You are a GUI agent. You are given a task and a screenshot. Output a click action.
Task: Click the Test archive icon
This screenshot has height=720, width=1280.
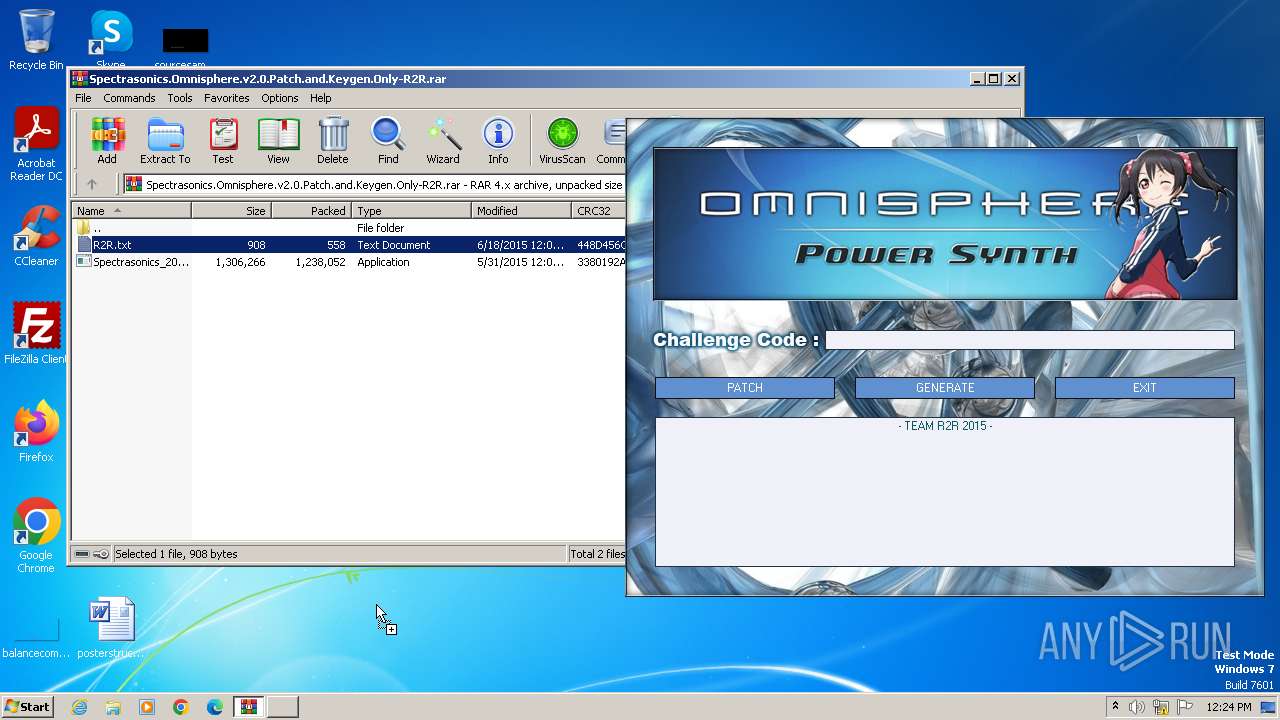[x=223, y=141]
